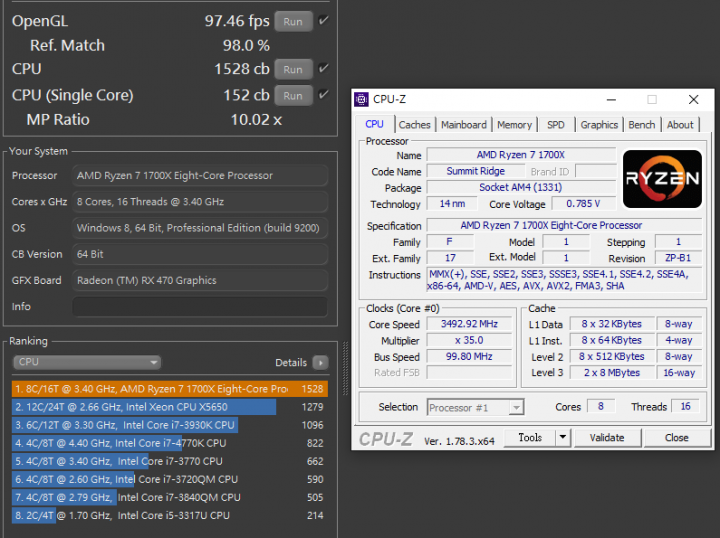Click the Multiplier x 35.0 value
This screenshot has width=720, height=538.
[x=469, y=340]
